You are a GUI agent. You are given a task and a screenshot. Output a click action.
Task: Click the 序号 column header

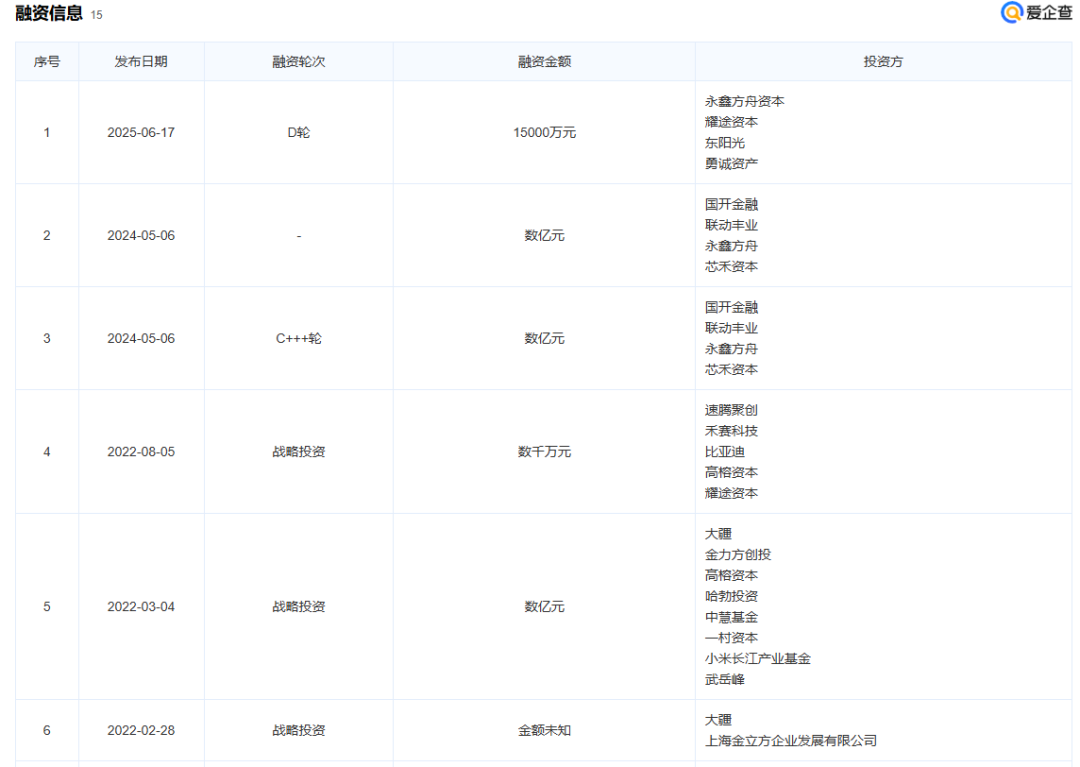[47, 61]
